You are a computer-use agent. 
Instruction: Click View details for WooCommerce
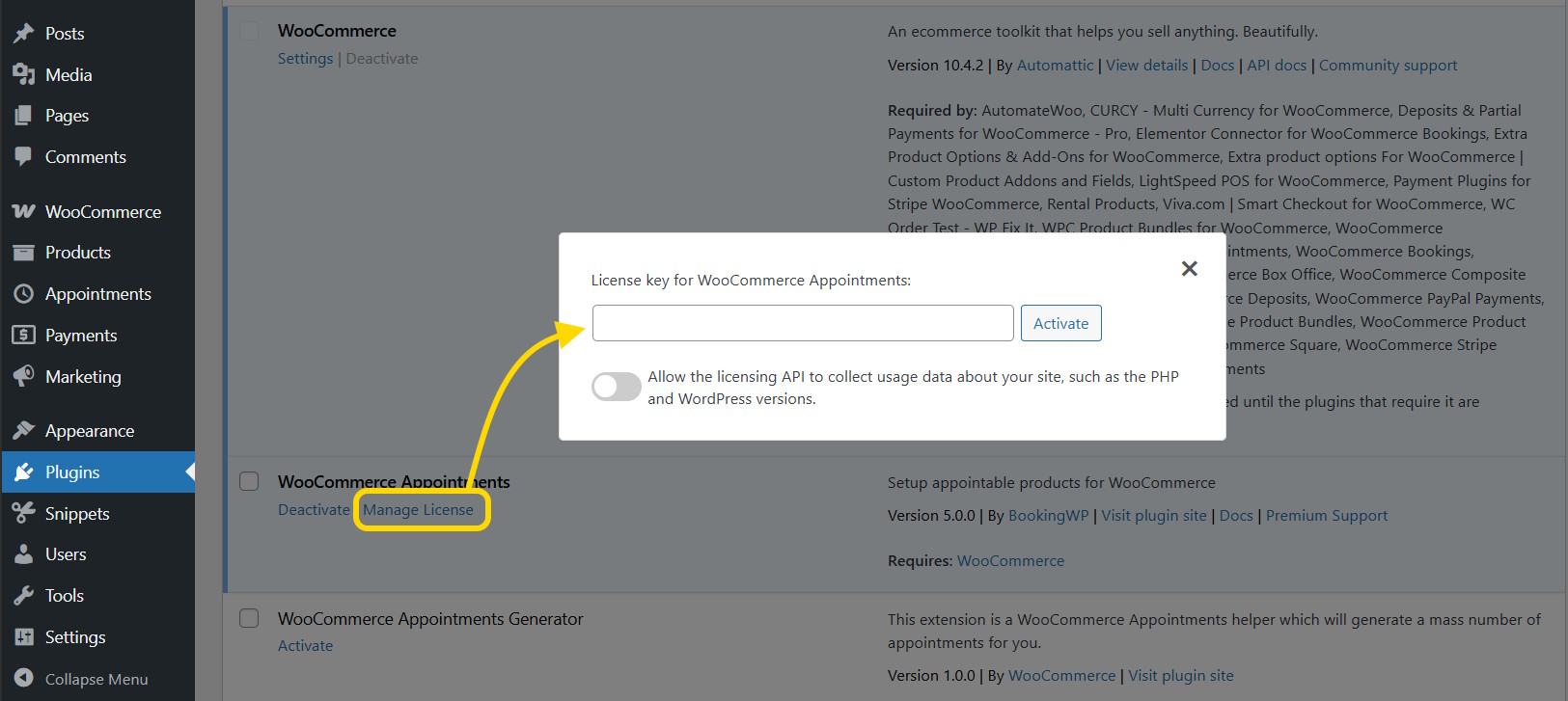pyautogui.click(x=1146, y=66)
